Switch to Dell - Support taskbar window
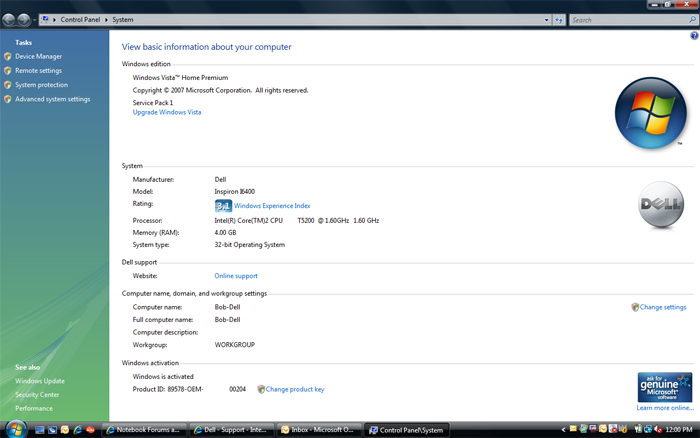This screenshot has height=438, width=700. 232,430
